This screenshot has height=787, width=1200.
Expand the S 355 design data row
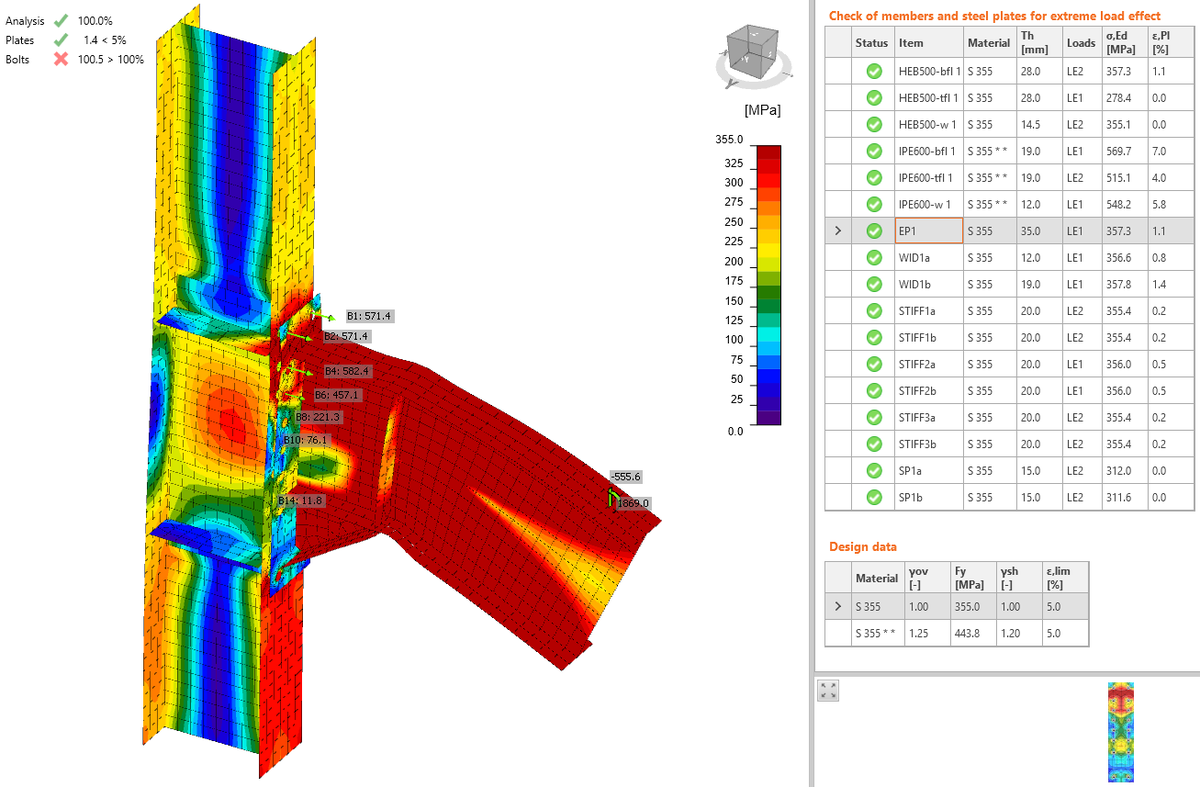point(838,606)
